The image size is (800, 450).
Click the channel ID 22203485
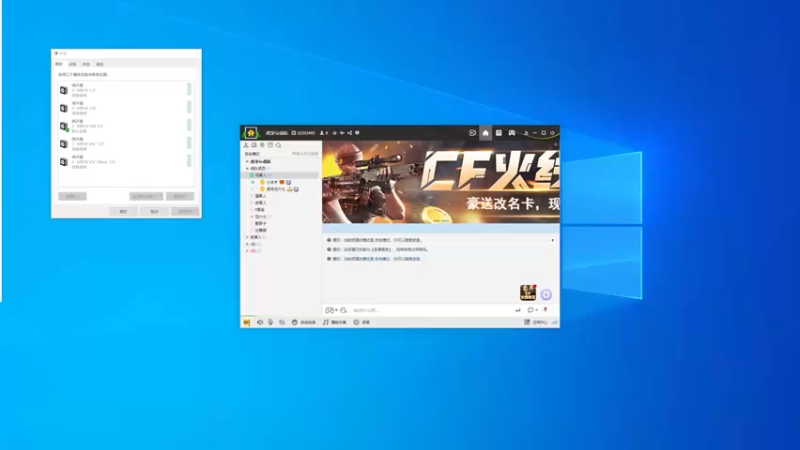pyautogui.click(x=304, y=133)
